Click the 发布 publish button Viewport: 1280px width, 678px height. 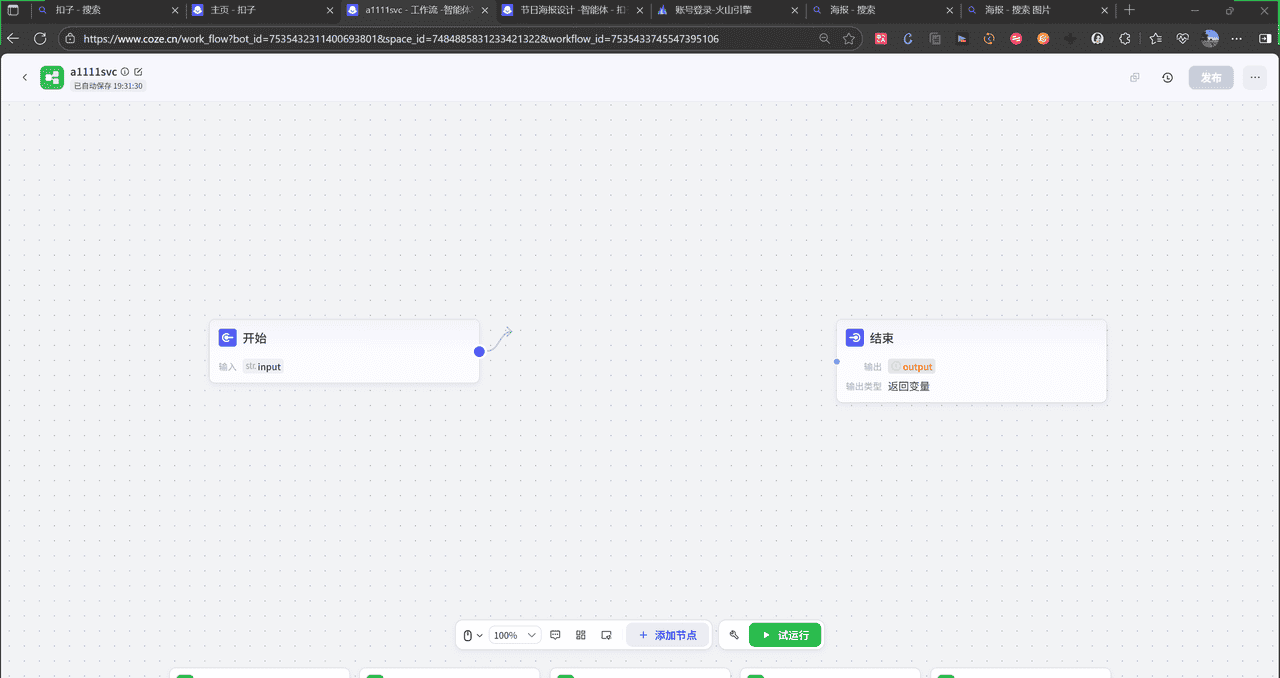pos(1210,78)
